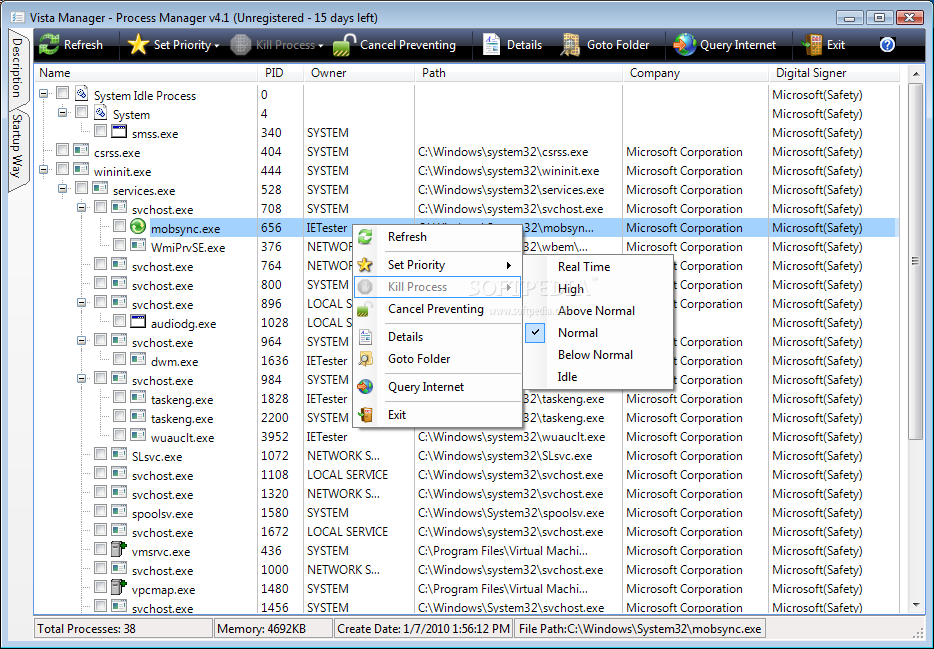This screenshot has height=649, width=934.
Task: Open the Kill Process toolbar dropdown arrow
Action: pyautogui.click(x=320, y=46)
